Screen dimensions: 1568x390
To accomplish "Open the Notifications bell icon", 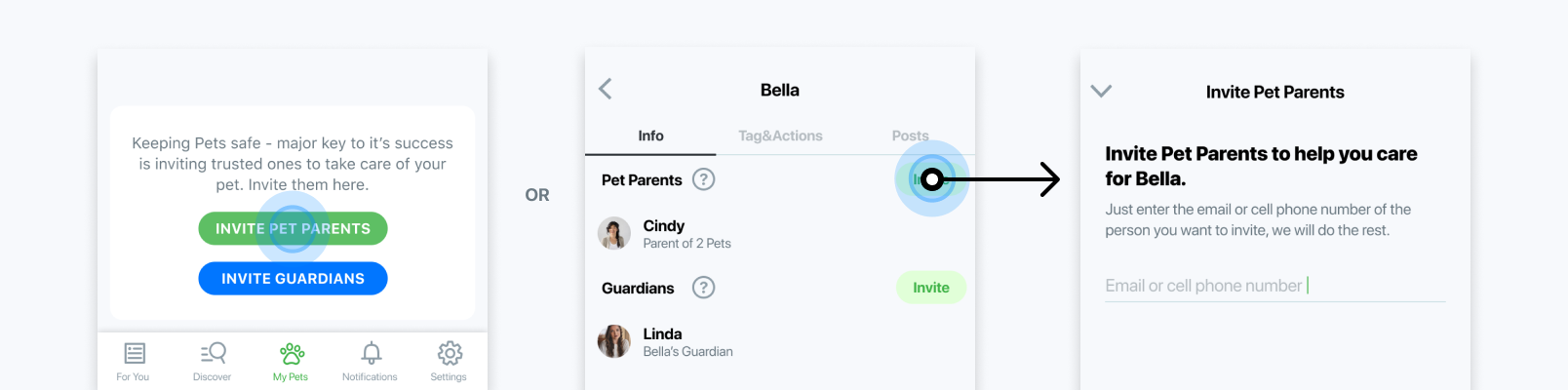I will click(371, 353).
